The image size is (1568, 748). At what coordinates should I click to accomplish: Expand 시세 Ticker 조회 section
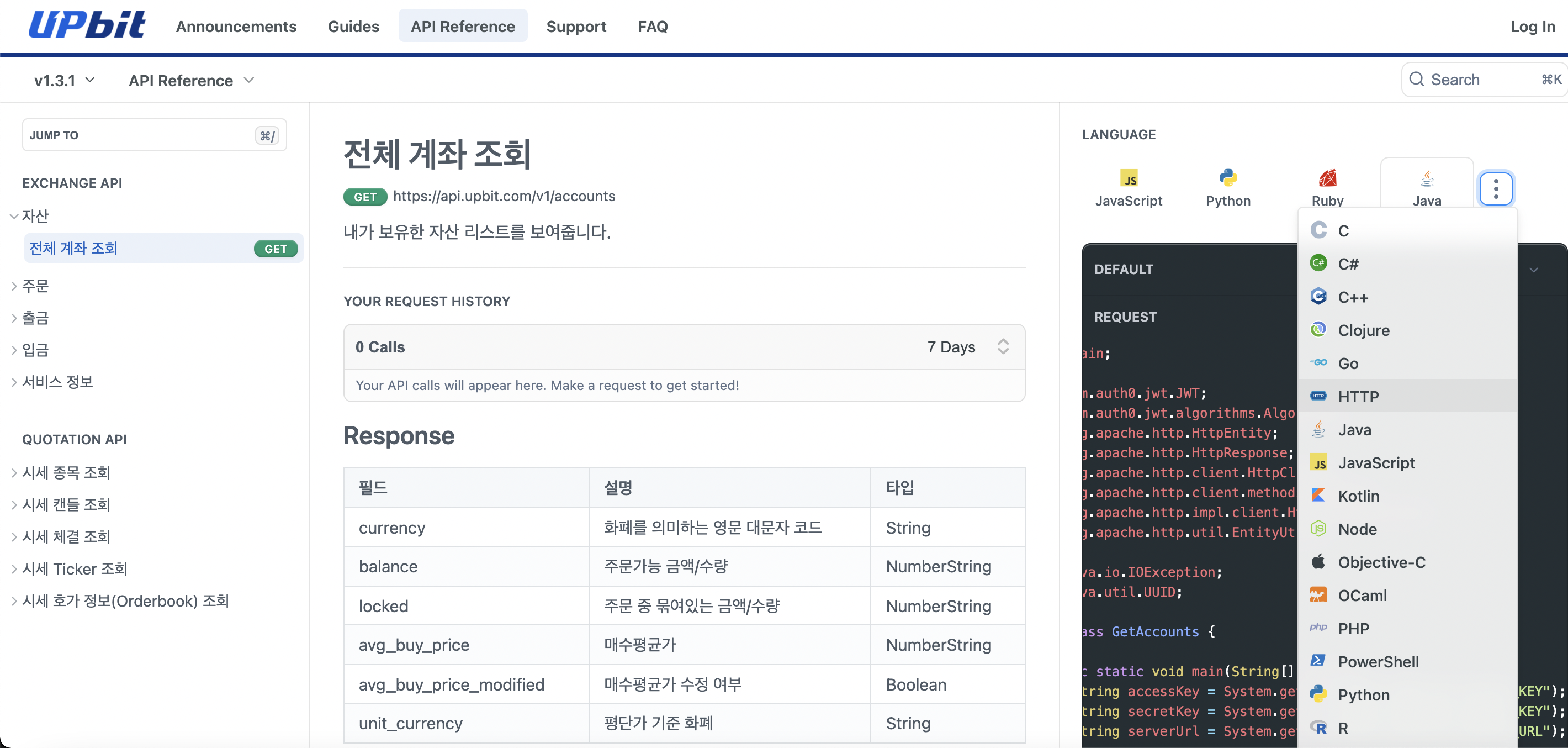[75, 568]
